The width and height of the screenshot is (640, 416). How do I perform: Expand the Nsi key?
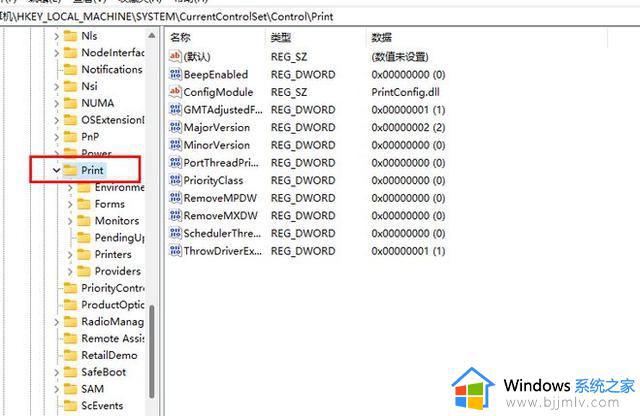tap(56, 87)
